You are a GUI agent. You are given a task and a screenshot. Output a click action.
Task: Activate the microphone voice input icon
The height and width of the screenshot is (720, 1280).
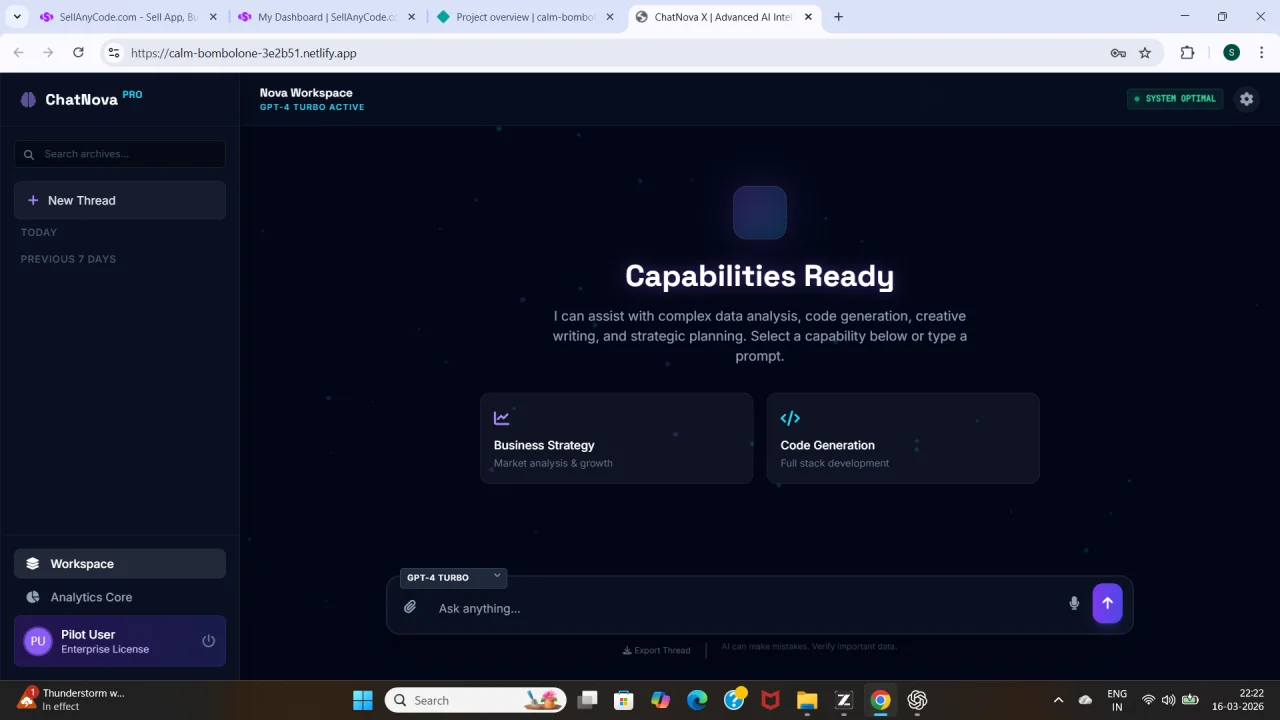pos(1074,603)
